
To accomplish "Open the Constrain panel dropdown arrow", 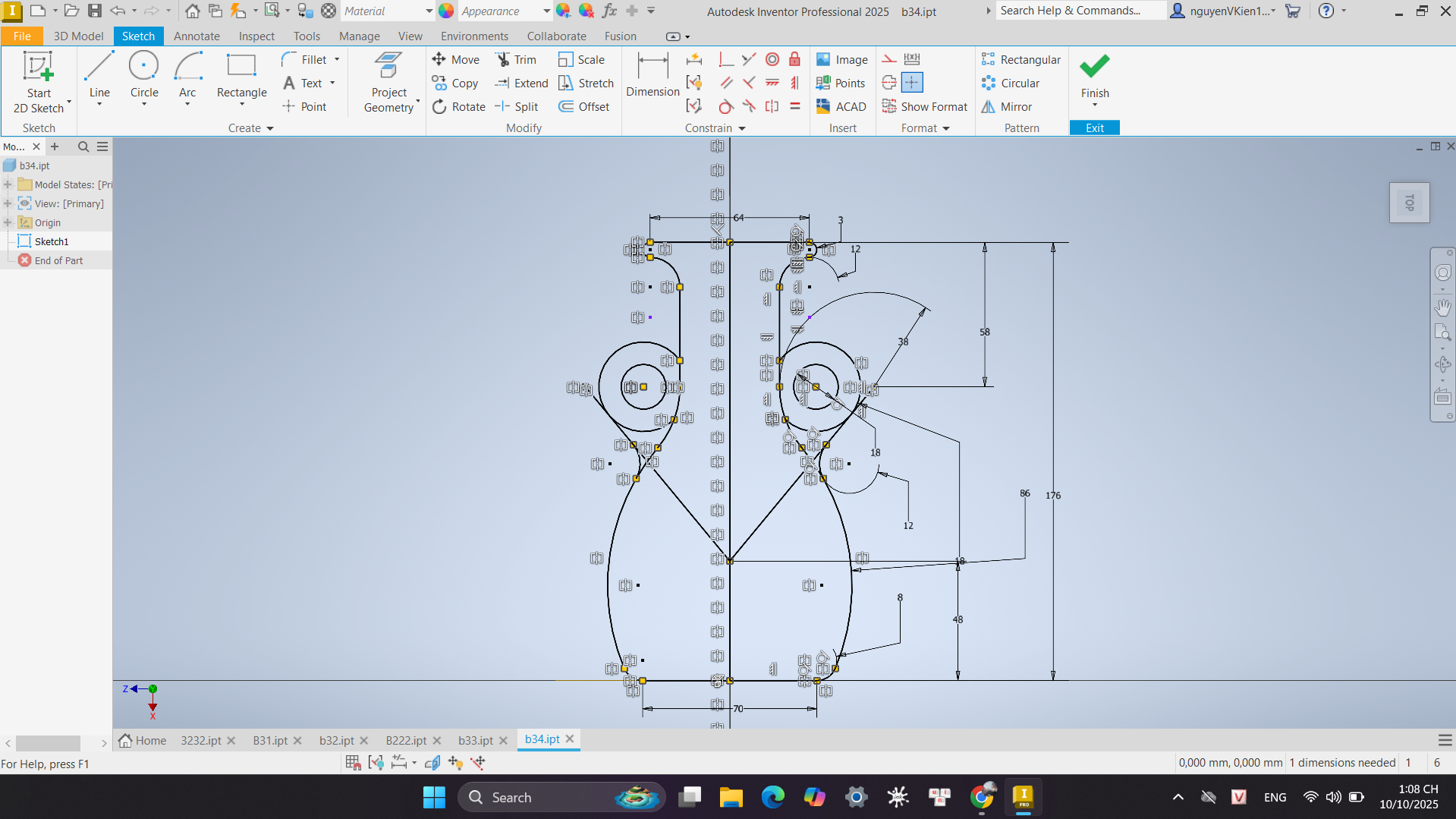I will click(742, 128).
